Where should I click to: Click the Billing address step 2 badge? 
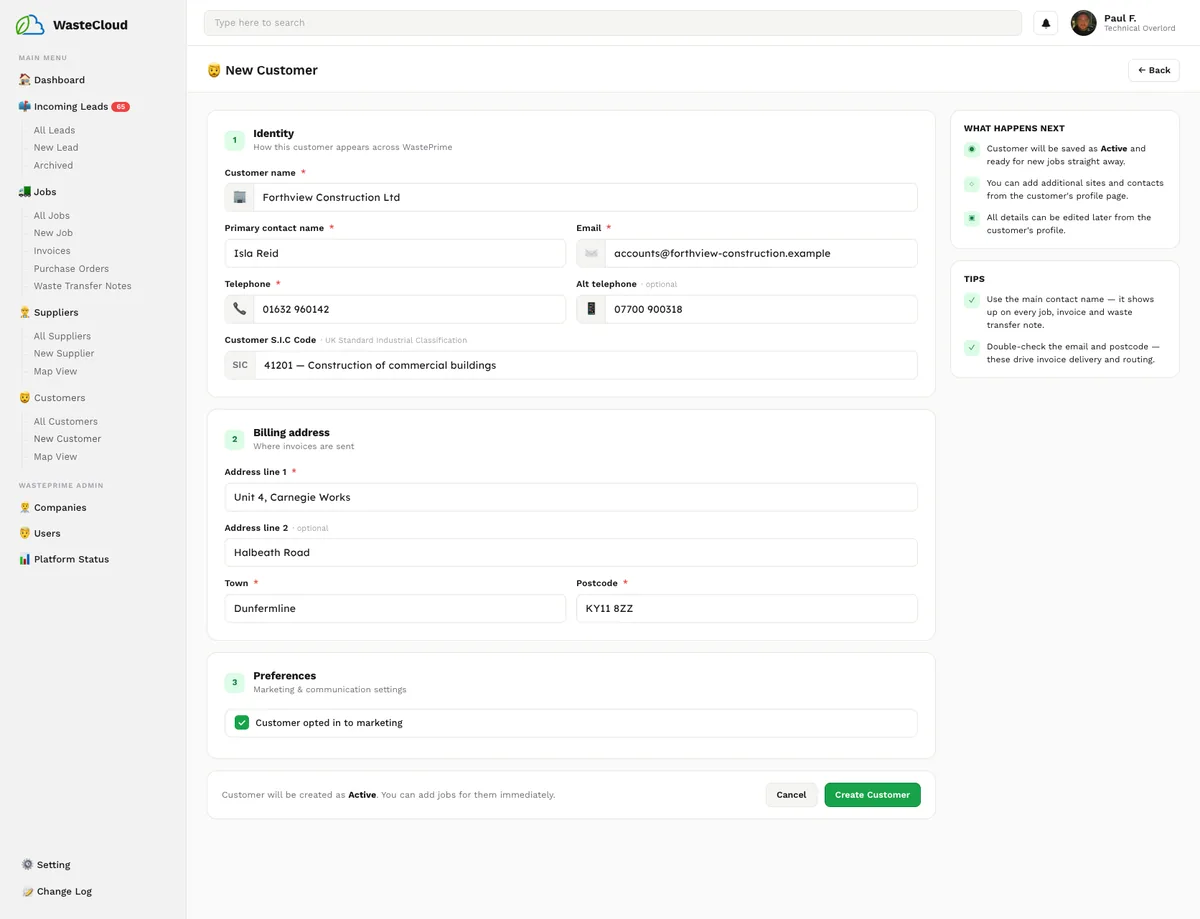click(x=235, y=440)
